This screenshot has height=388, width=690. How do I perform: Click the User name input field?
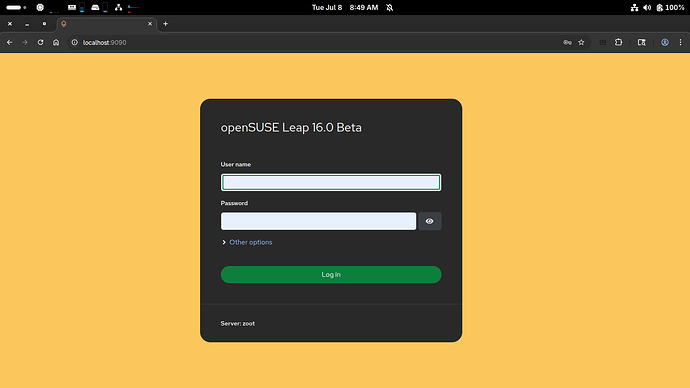click(331, 183)
